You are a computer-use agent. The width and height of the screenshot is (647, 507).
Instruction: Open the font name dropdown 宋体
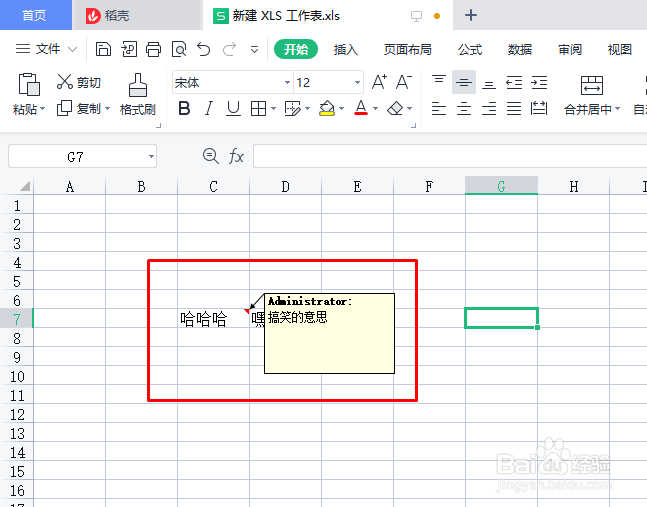(x=288, y=83)
